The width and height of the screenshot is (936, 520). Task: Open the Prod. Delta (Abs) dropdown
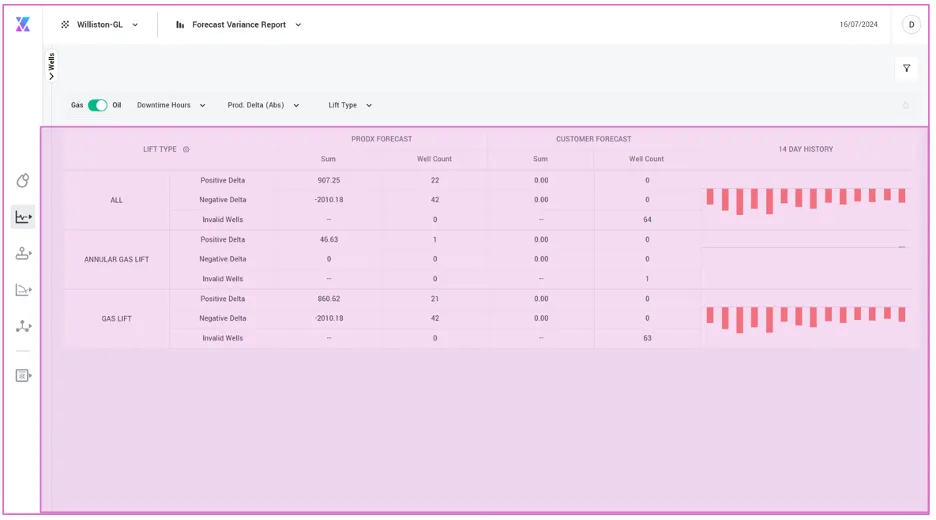click(263, 105)
